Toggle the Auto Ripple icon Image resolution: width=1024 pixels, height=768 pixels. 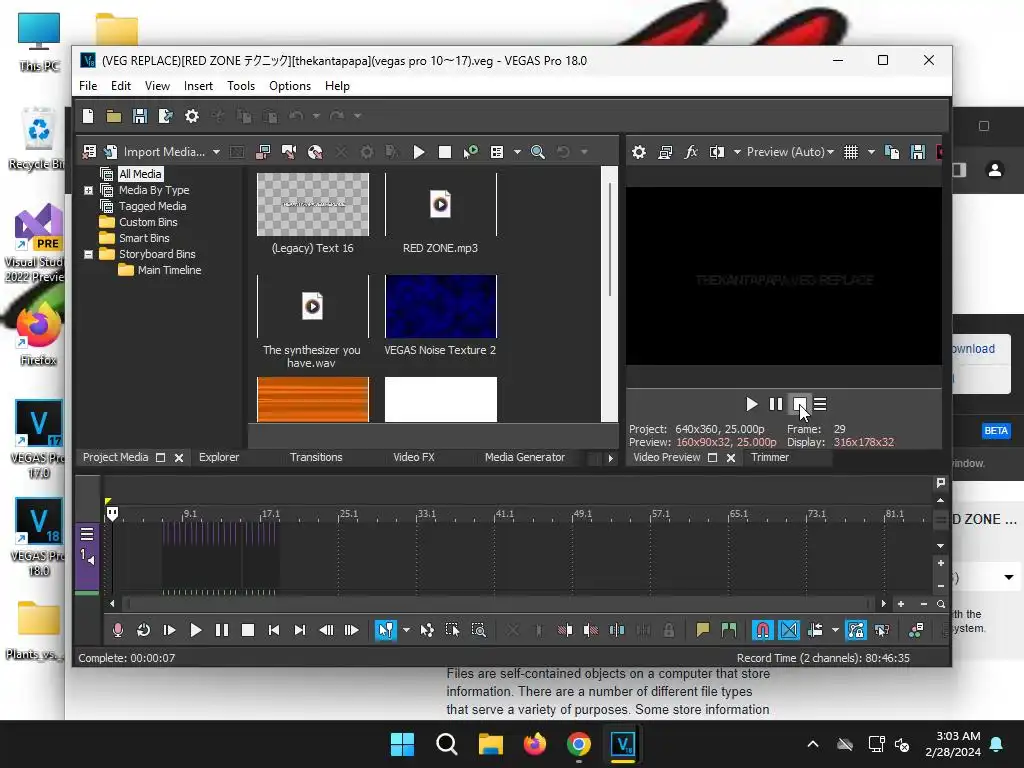pyautogui.click(x=815, y=630)
